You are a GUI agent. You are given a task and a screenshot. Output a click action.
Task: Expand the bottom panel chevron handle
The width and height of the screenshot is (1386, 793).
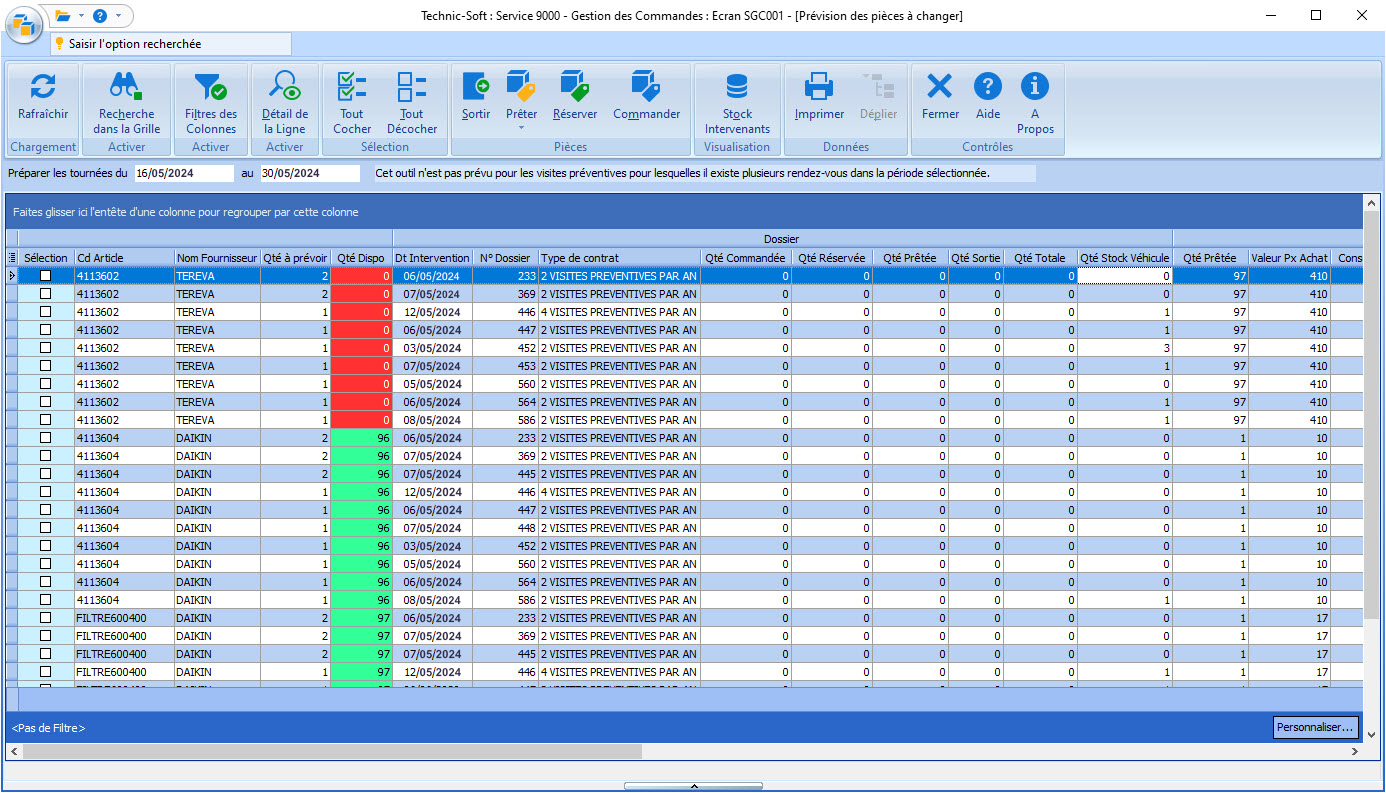click(693, 786)
